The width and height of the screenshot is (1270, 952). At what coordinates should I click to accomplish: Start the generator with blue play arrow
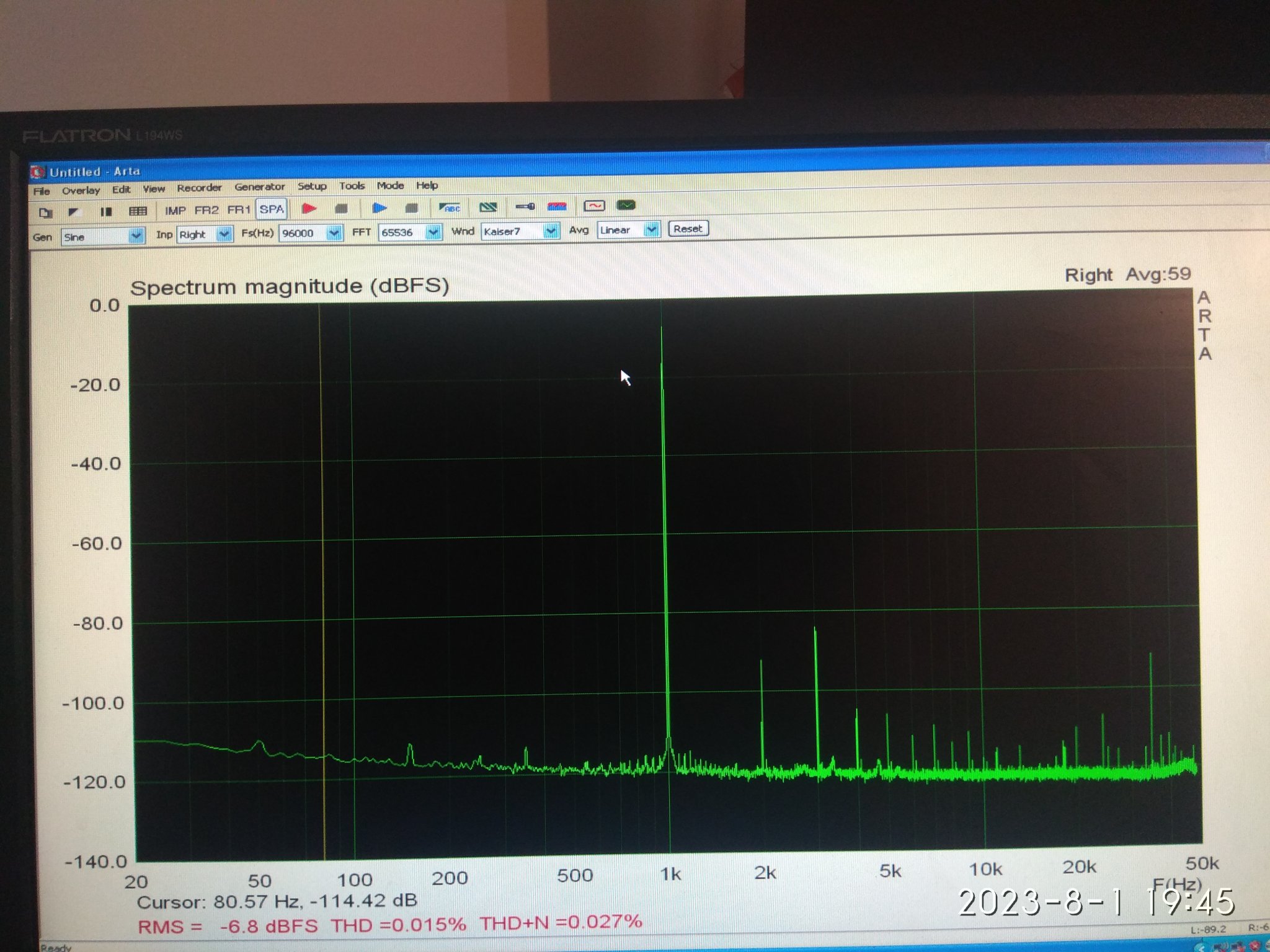pos(379,208)
